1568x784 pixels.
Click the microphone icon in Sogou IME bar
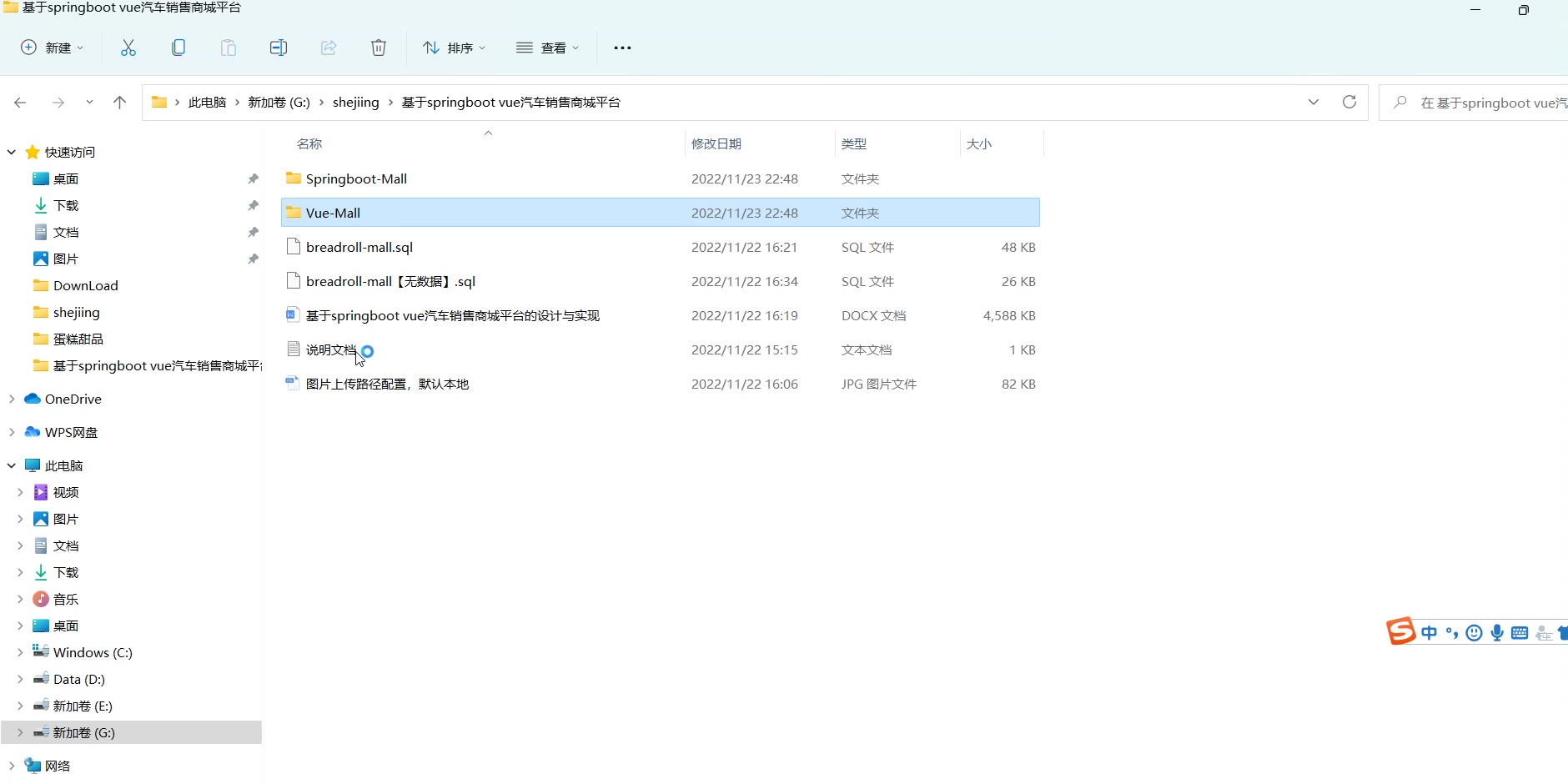pos(1497,633)
